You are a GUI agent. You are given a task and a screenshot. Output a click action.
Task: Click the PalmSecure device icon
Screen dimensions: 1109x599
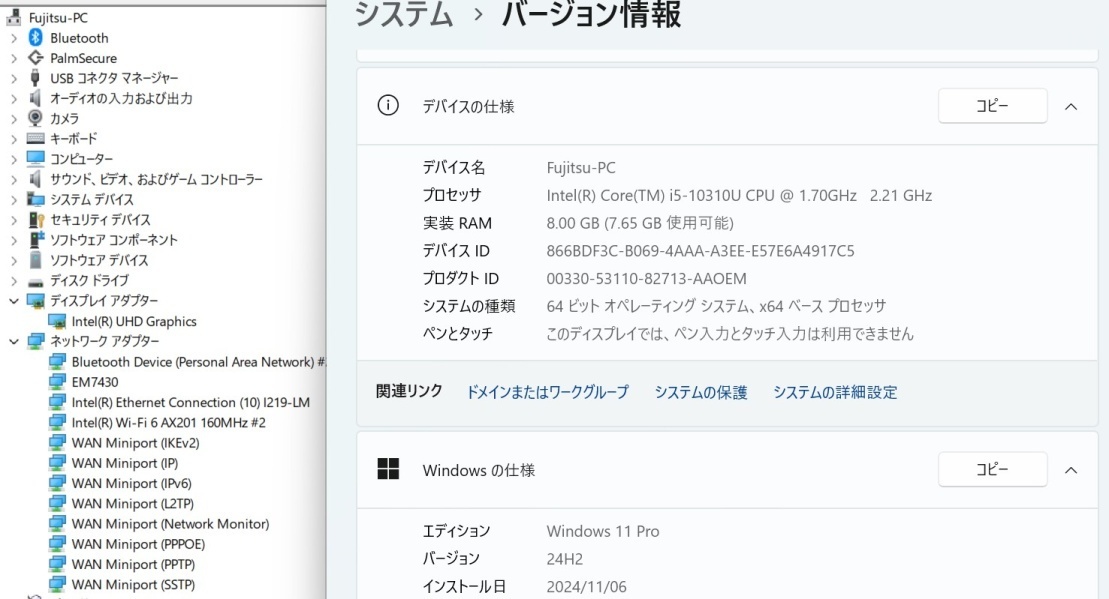(35, 57)
